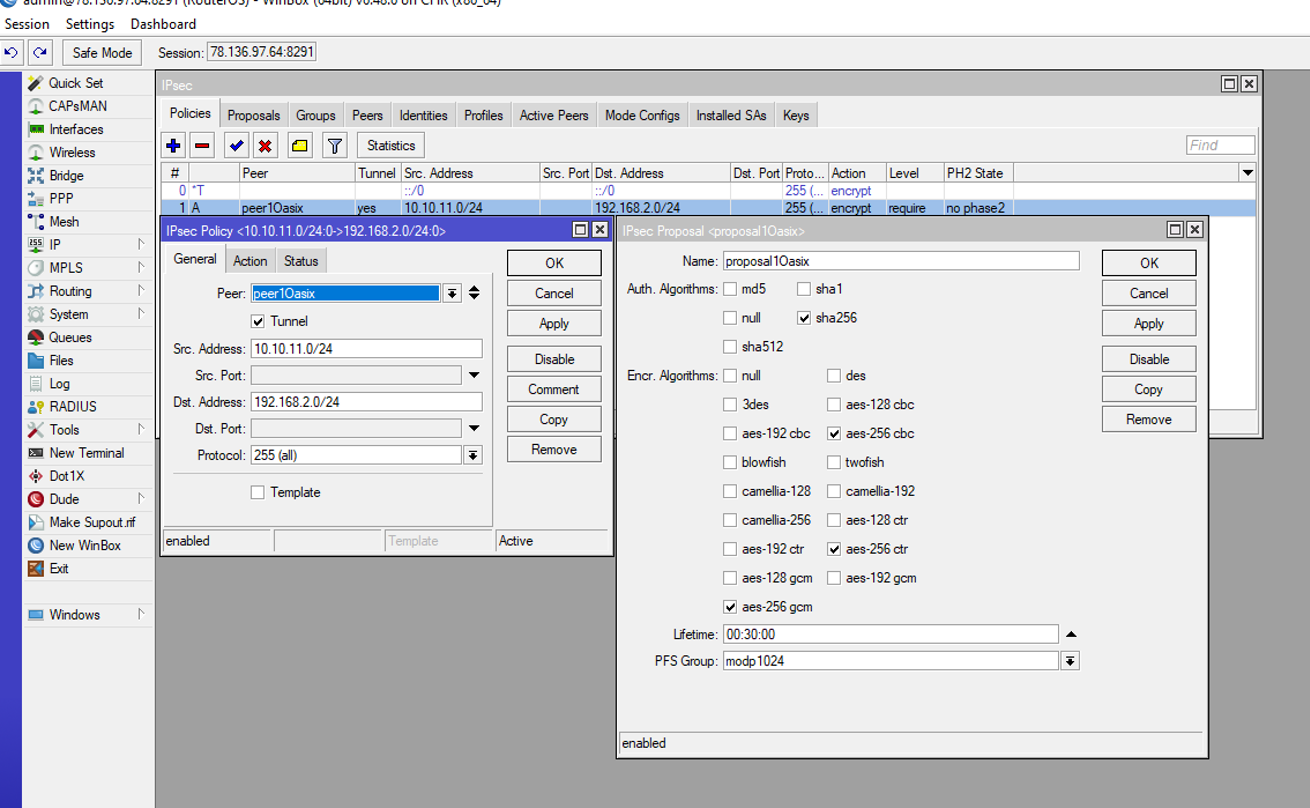Click the Statistics button
Viewport: 1310px width, 808px height.
(391, 145)
